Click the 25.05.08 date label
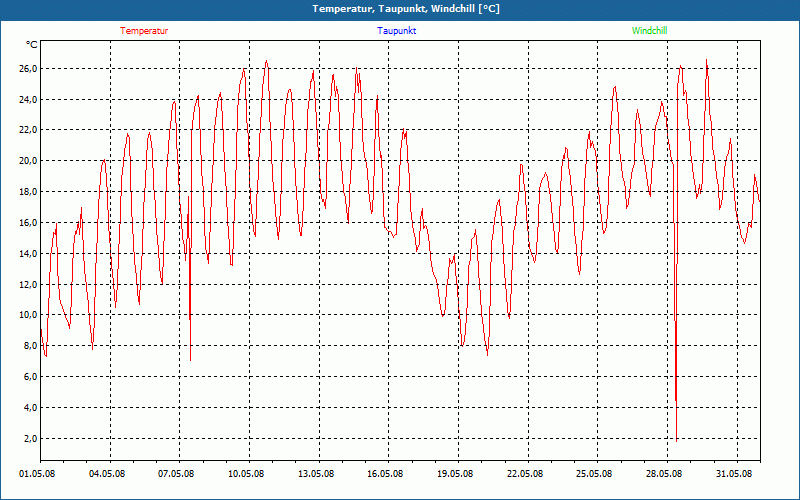 (x=594, y=473)
